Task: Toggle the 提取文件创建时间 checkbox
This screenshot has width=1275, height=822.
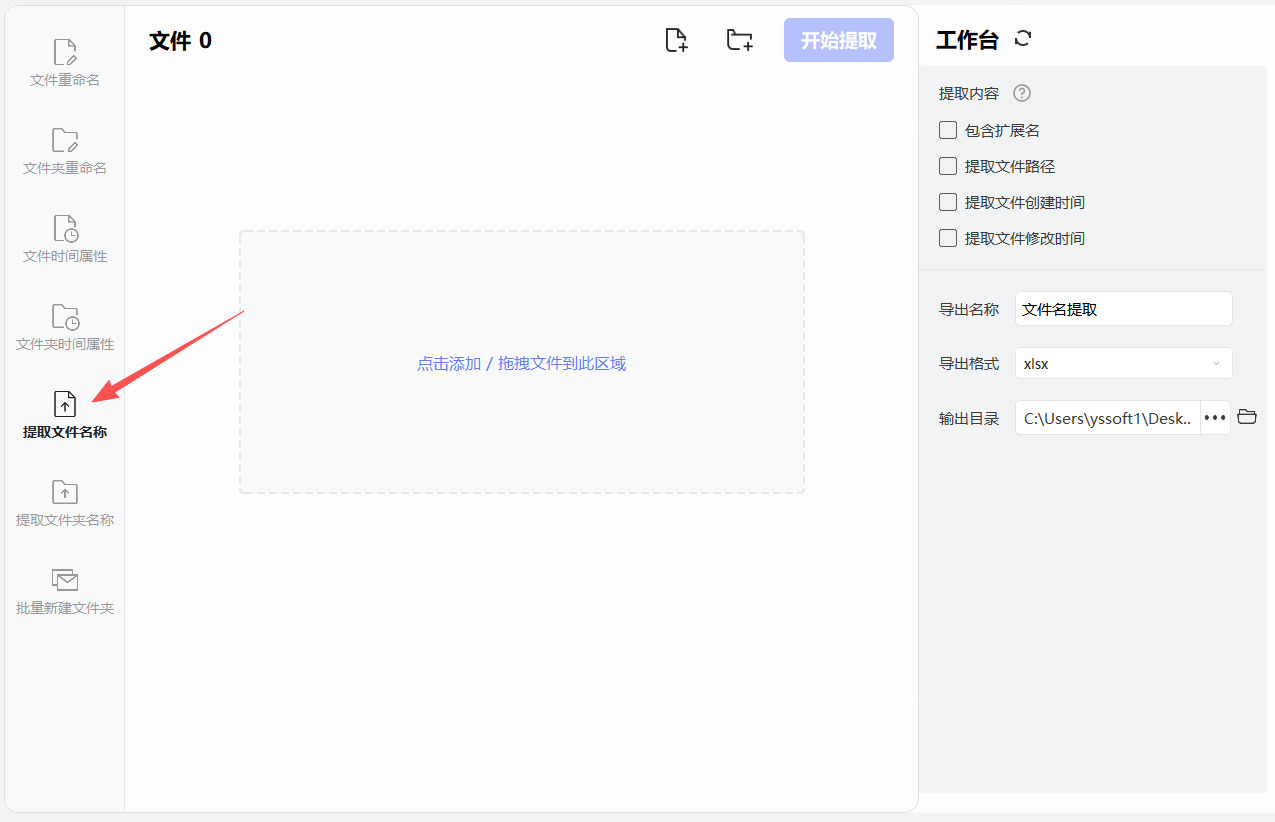Action: click(x=948, y=202)
